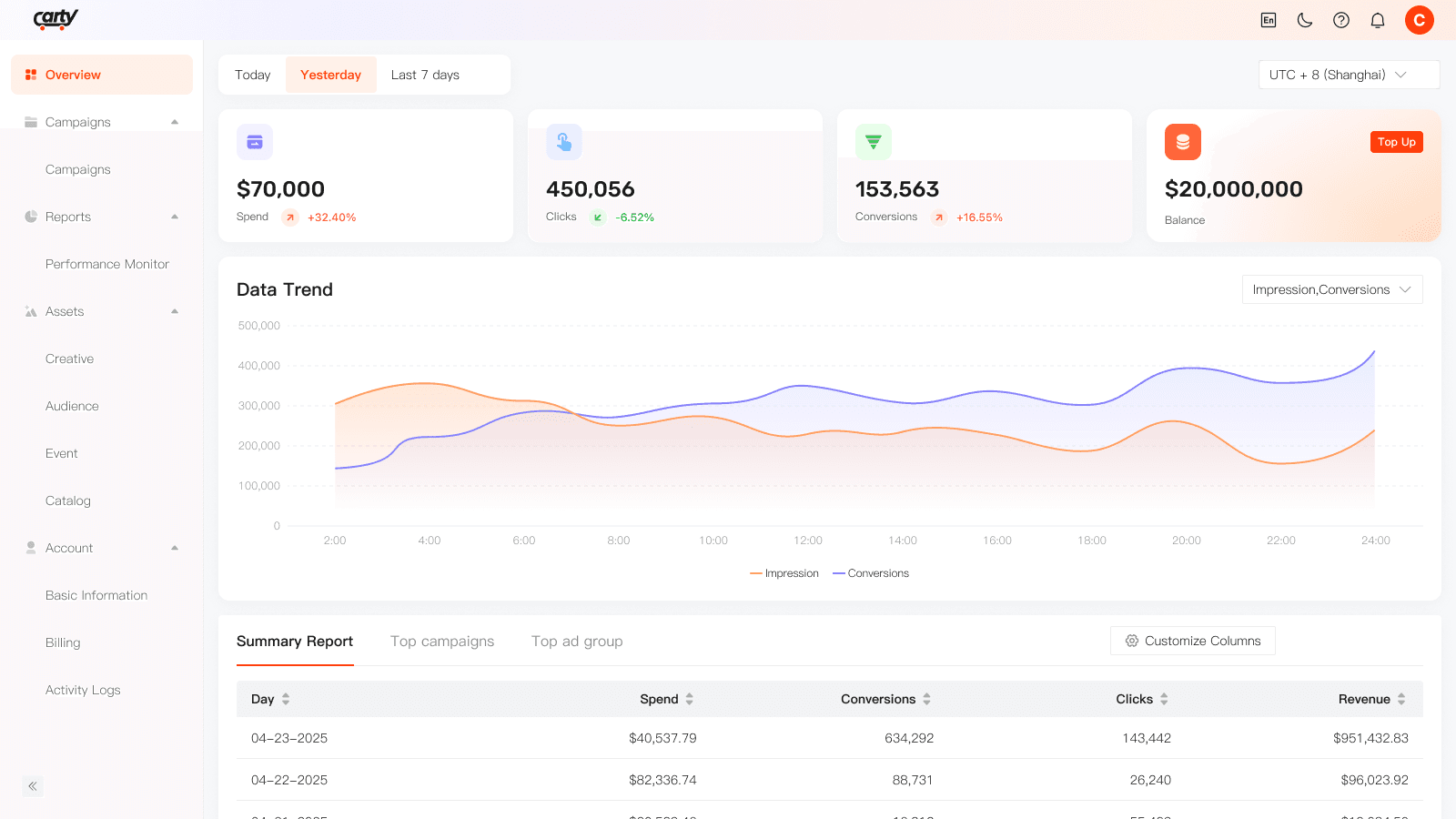Toggle dark mode moon icon
The height and width of the screenshot is (819, 1456).
(x=1305, y=20)
